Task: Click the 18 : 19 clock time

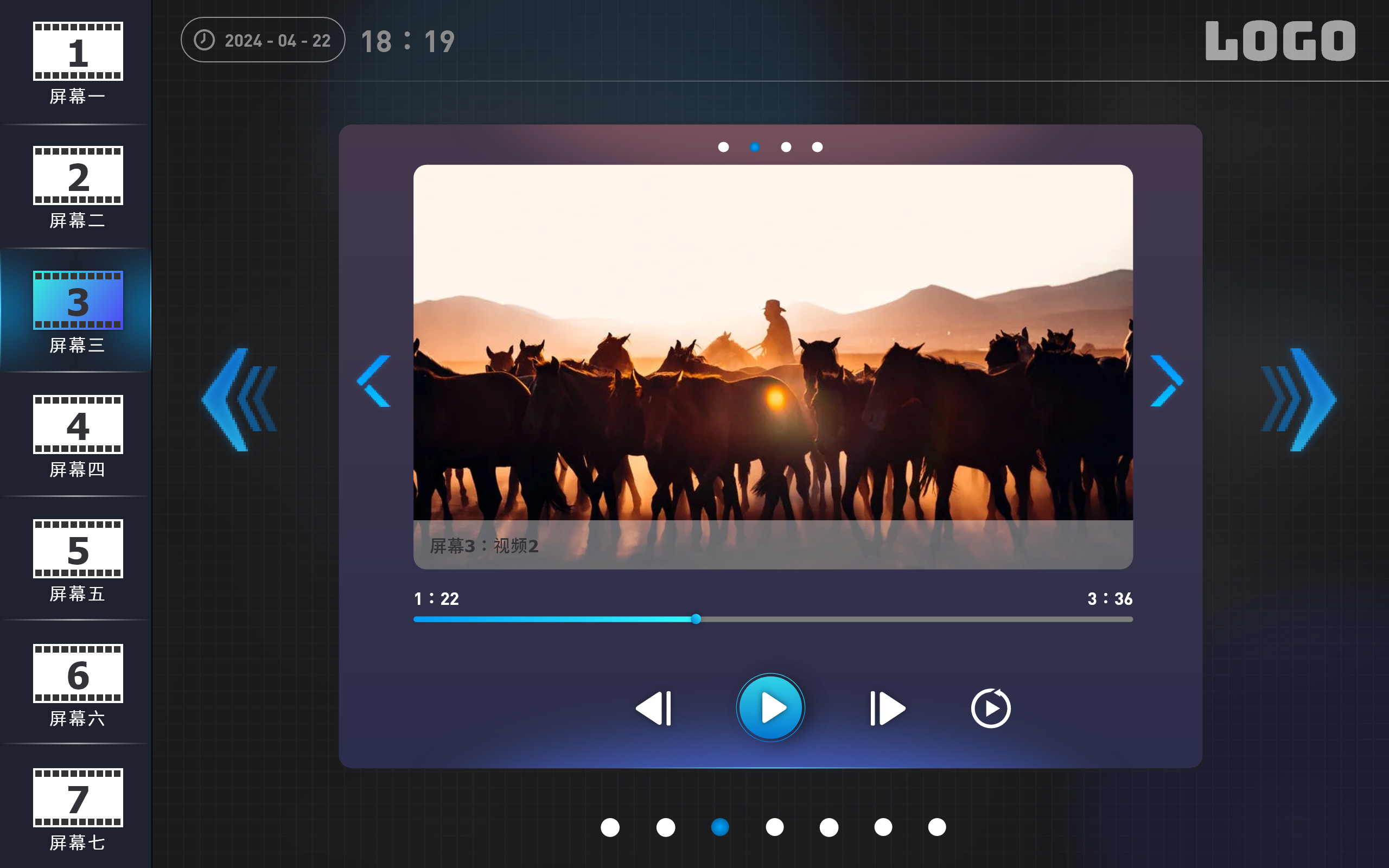Action: (x=408, y=41)
